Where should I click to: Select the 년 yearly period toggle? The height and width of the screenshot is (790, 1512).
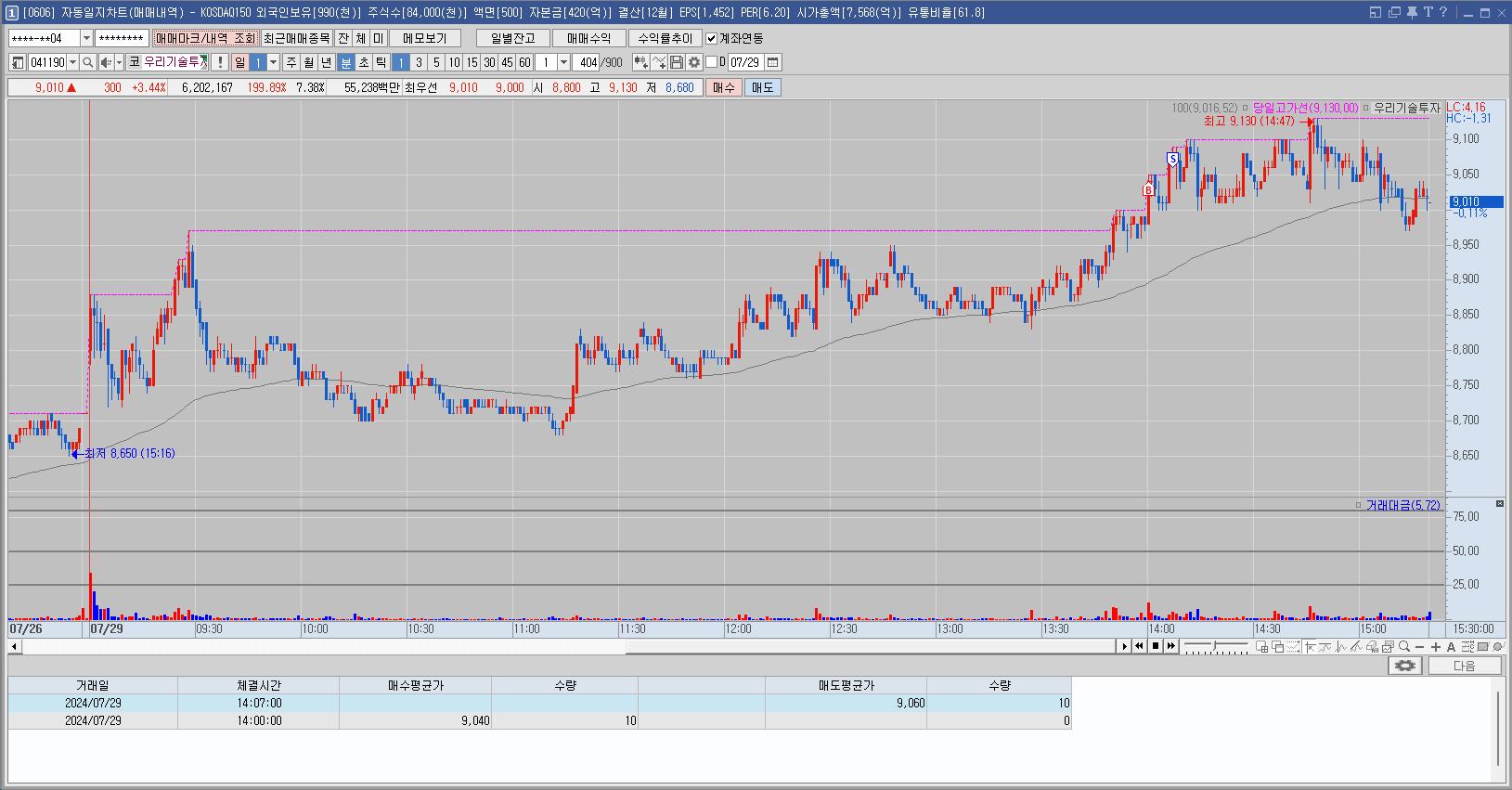pyautogui.click(x=326, y=62)
